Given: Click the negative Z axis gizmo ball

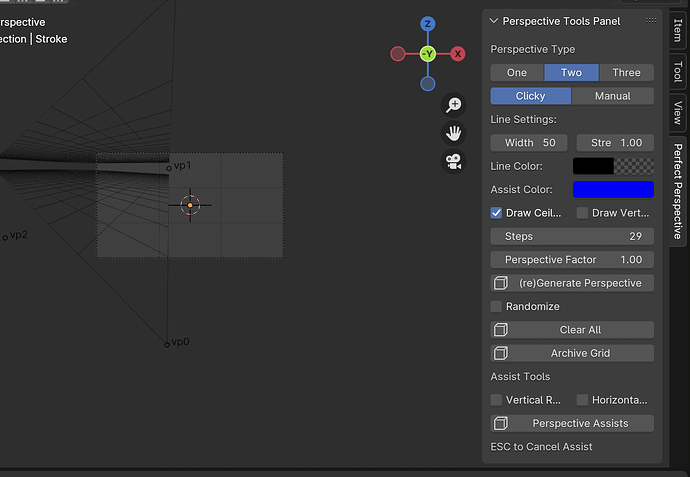Looking at the screenshot, I should pos(427,84).
